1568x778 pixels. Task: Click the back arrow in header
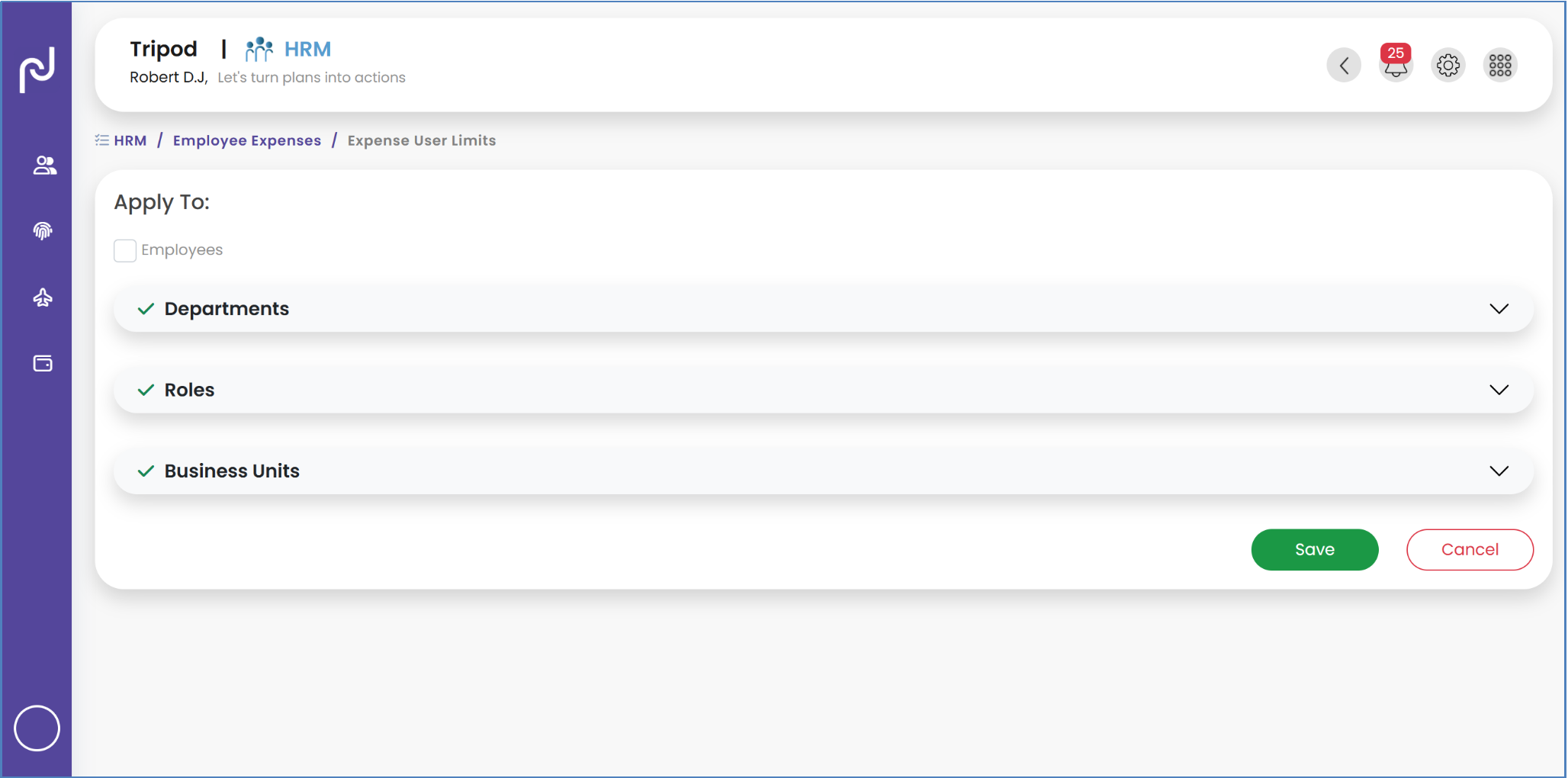coord(1344,66)
